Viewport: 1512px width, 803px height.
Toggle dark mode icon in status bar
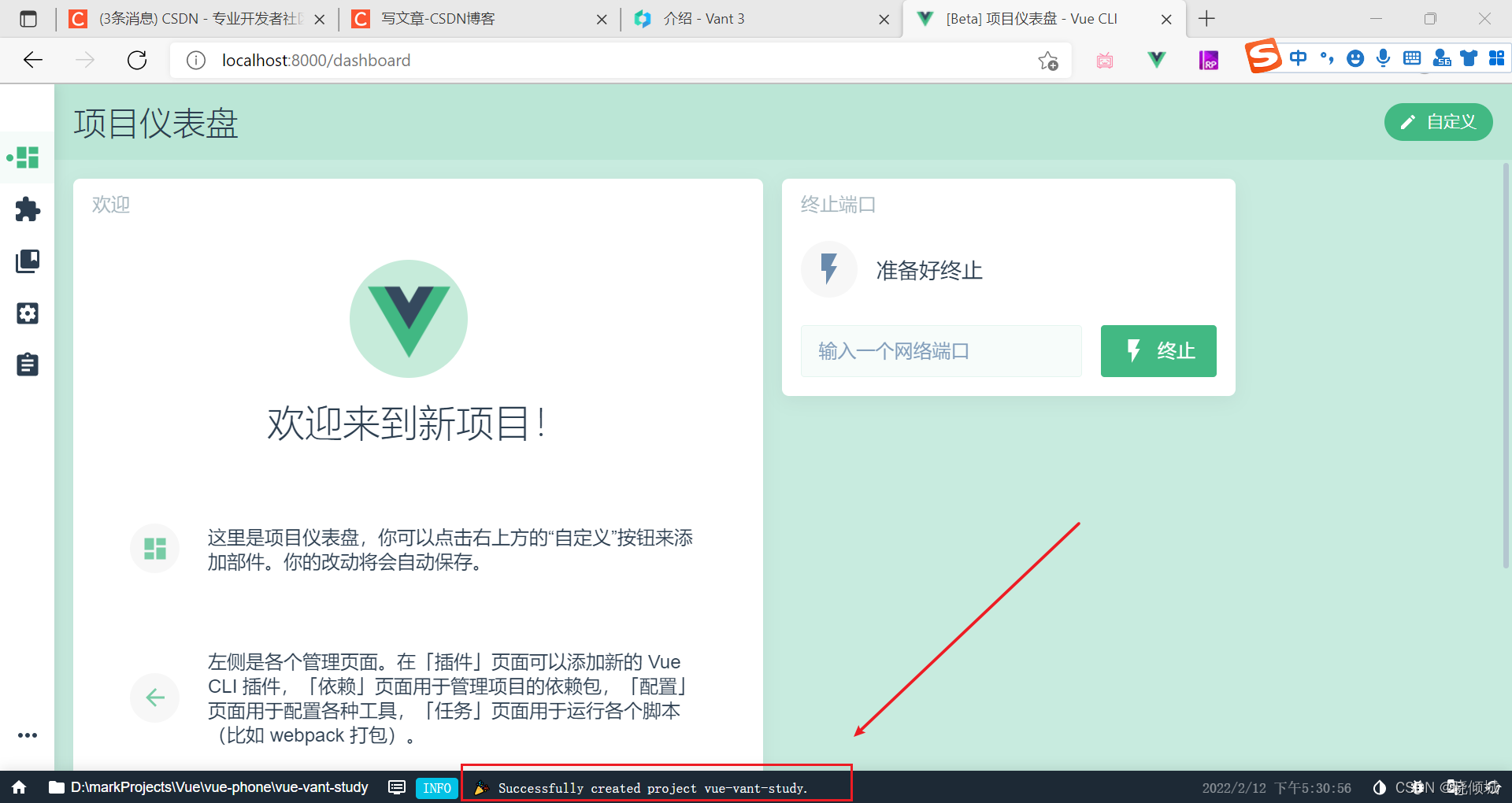pyautogui.click(x=1379, y=787)
